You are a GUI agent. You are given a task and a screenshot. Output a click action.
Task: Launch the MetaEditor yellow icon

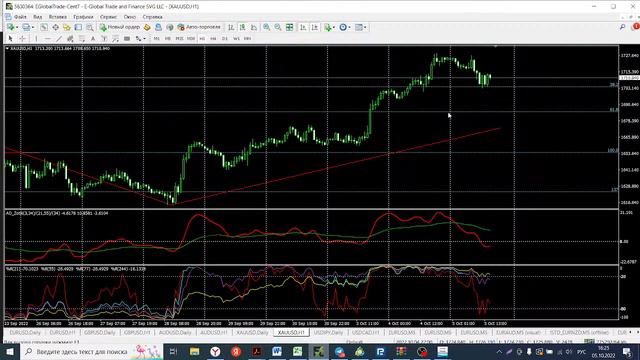coord(147,27)
